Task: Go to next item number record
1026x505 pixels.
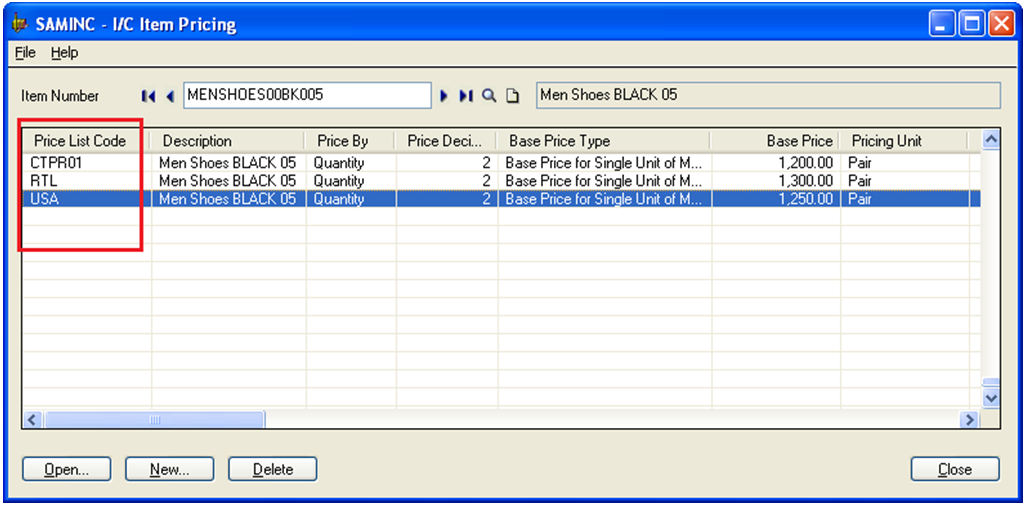Action: pyautogui.click(x=444, y=96)
